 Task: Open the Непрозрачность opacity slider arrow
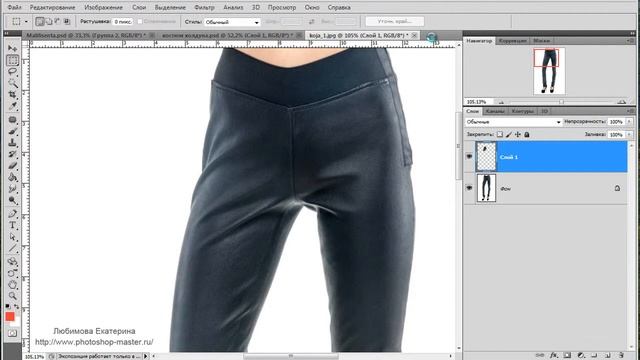[629, 122]
